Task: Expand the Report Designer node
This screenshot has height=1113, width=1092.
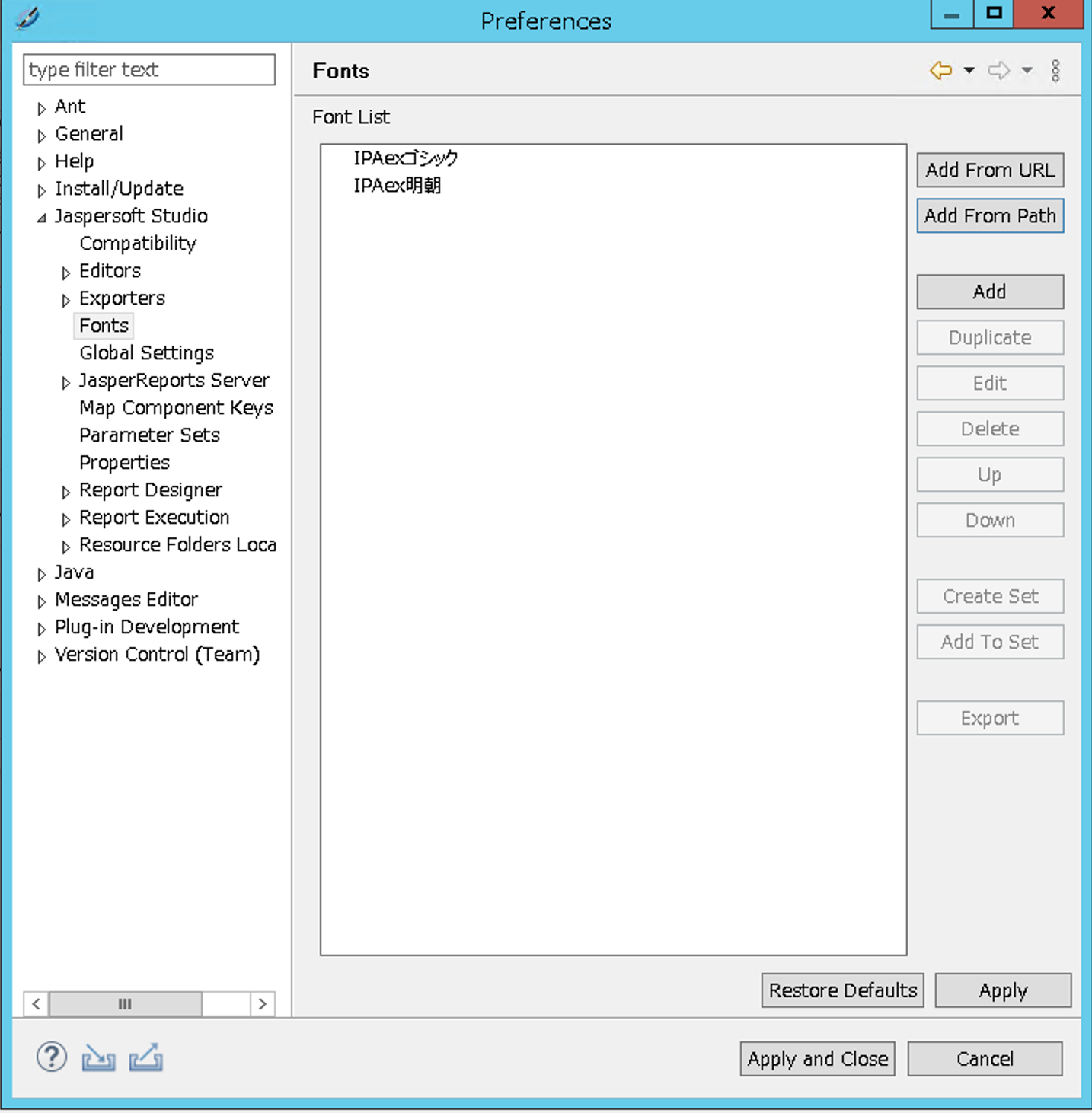Action: [x=65, y=492]
